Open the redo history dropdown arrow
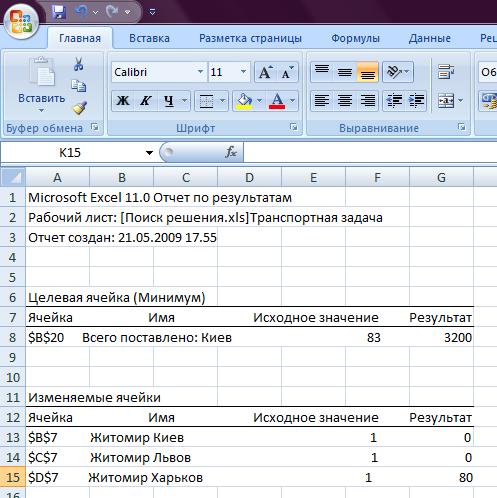This screenshot has width=497, height=498. (127, 13)
